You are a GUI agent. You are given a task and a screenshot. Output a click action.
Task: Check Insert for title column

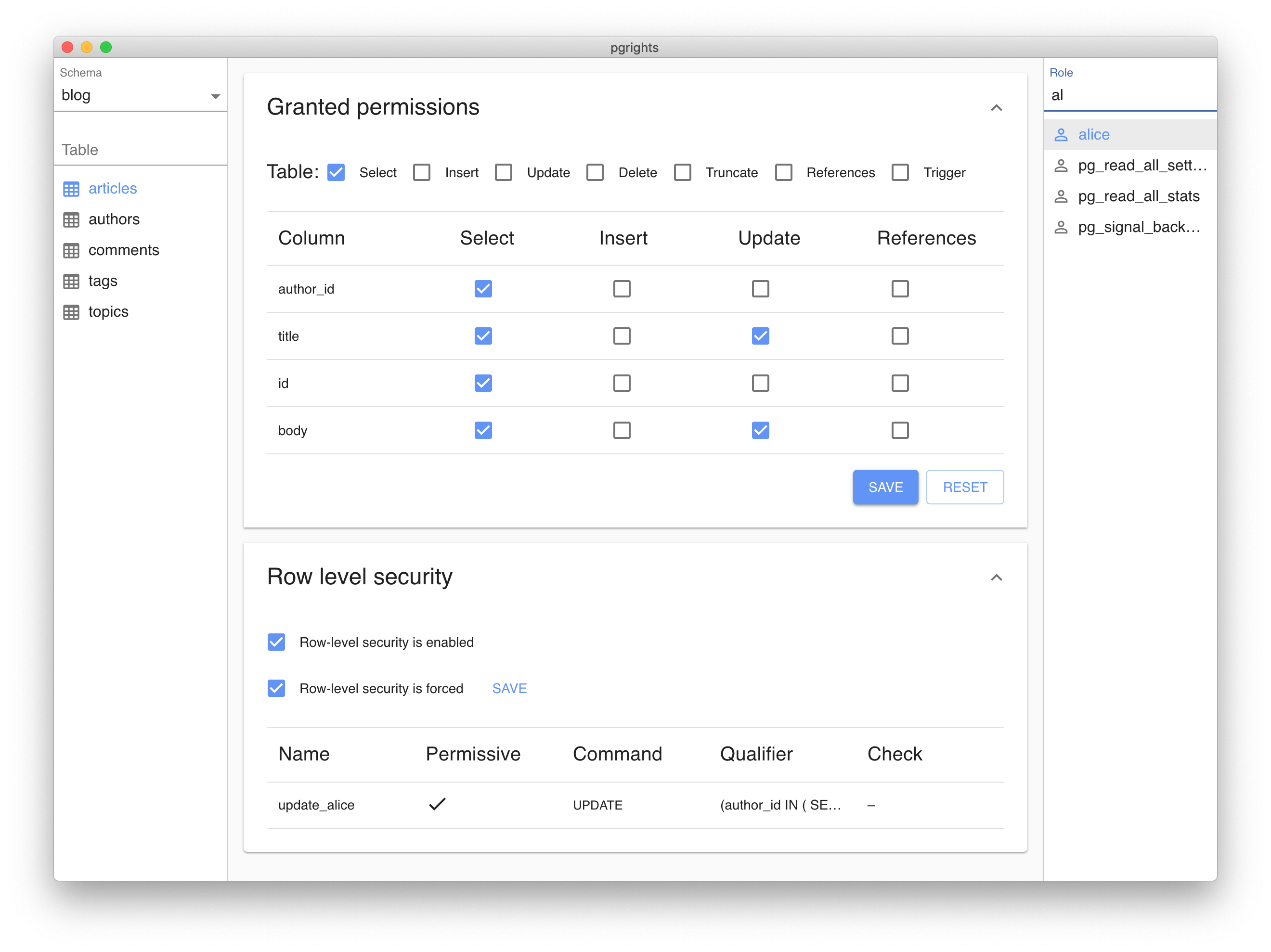(x=622, y=335)
